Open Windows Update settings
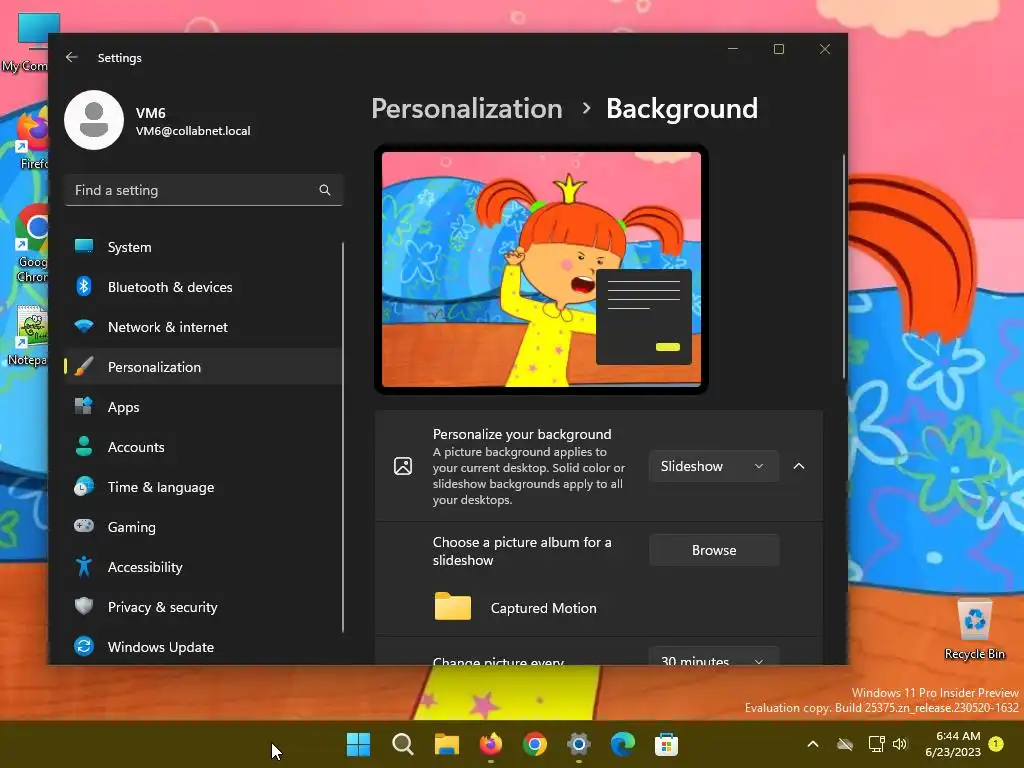 click(203, 647)
